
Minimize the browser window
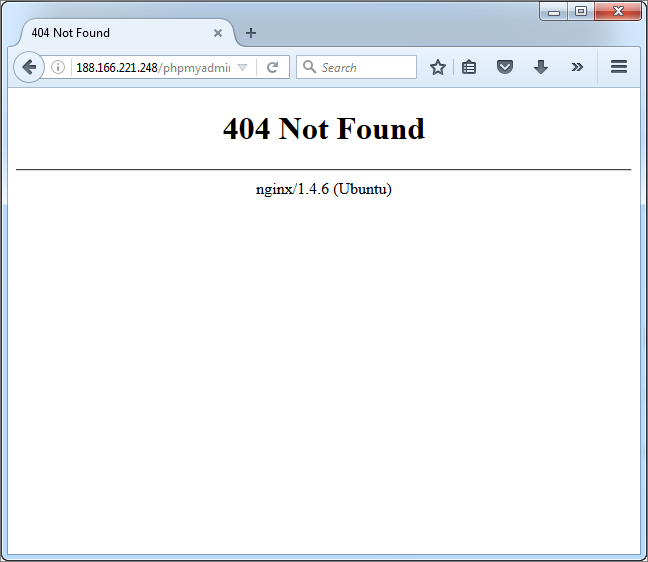[x=554, y=12]
